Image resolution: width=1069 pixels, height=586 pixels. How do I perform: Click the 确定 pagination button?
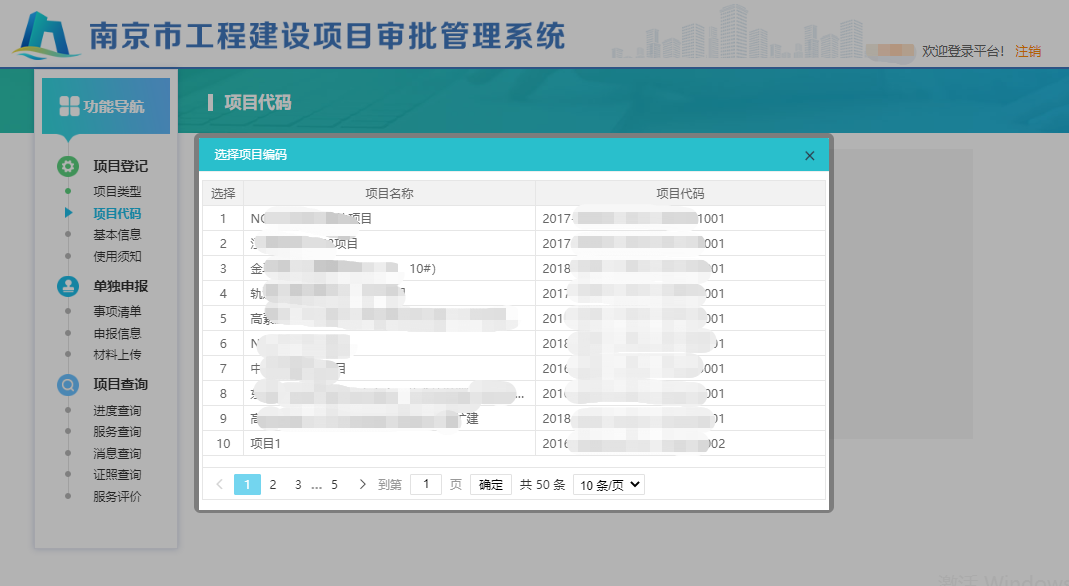[x=490, y=484]
